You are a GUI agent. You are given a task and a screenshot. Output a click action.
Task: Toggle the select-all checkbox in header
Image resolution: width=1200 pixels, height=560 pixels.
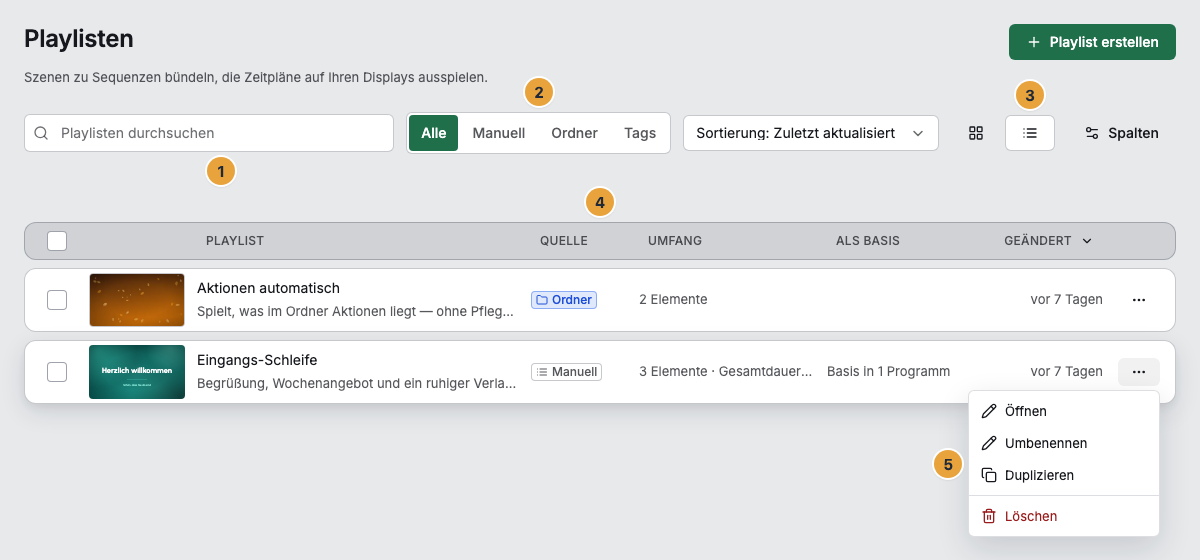click(57, 241)
